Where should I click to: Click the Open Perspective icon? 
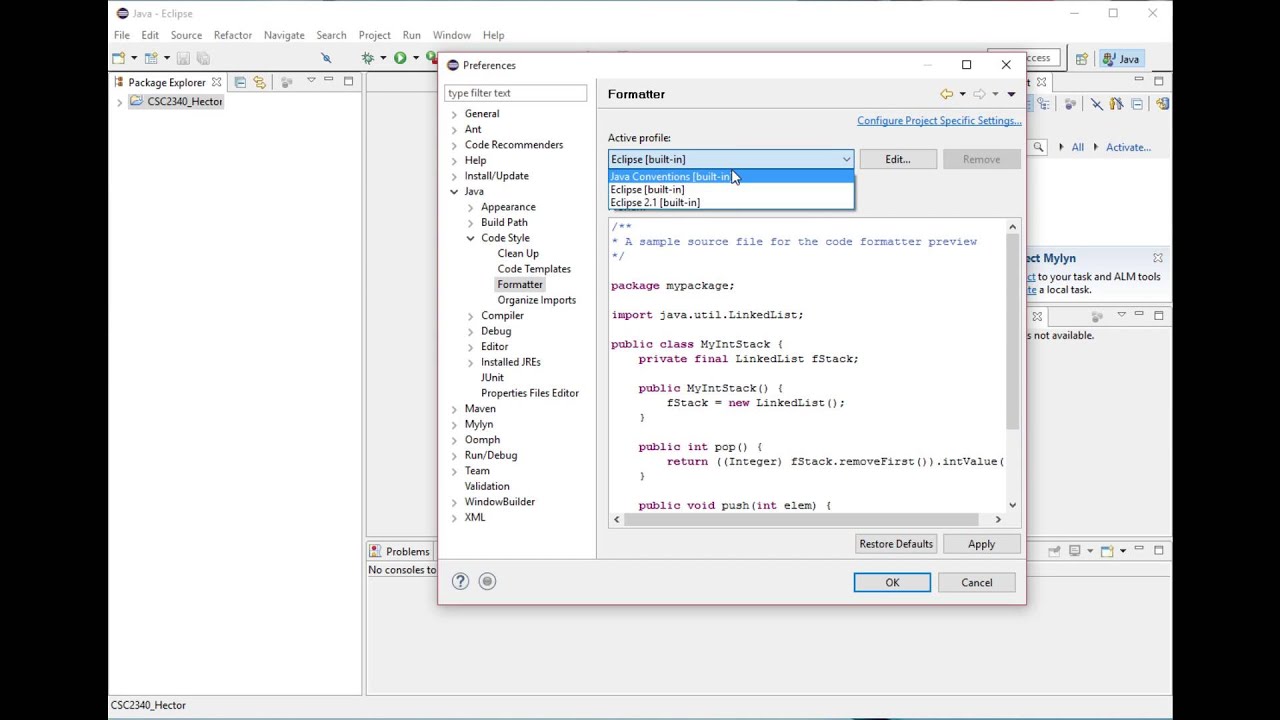pyautogui.click(x=1081, y=59)
